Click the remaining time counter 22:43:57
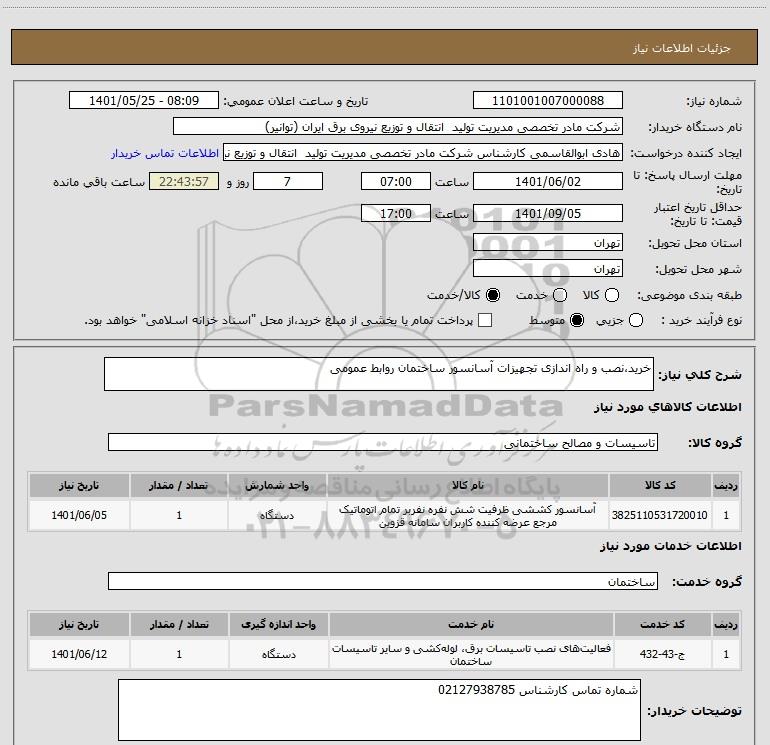The width and height of the screenshot is (770, 745). coord(184,181)
